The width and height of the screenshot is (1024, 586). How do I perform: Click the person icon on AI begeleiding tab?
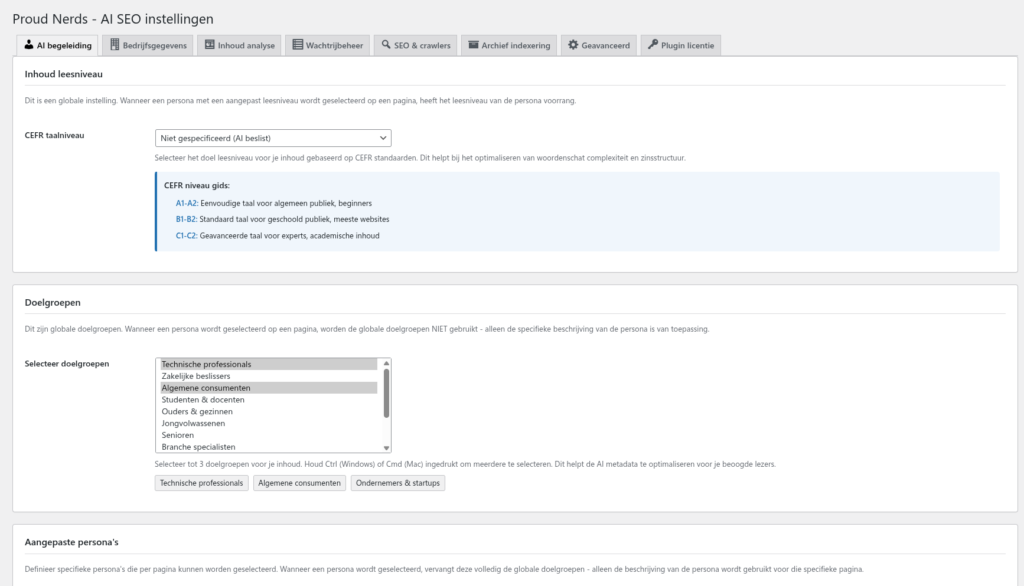pos(29,45)
